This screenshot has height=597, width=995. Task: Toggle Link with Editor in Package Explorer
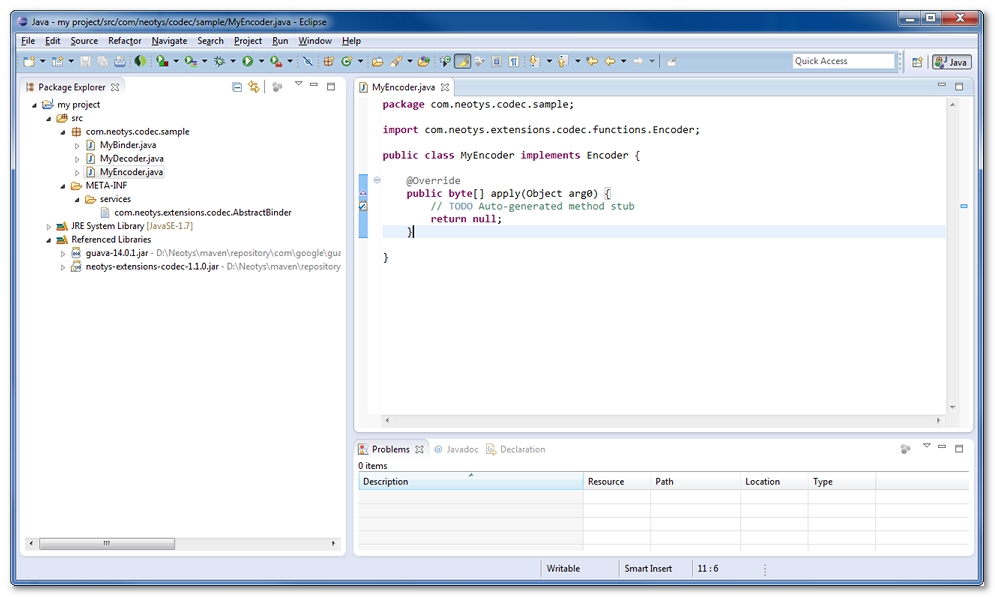(254, 87)
